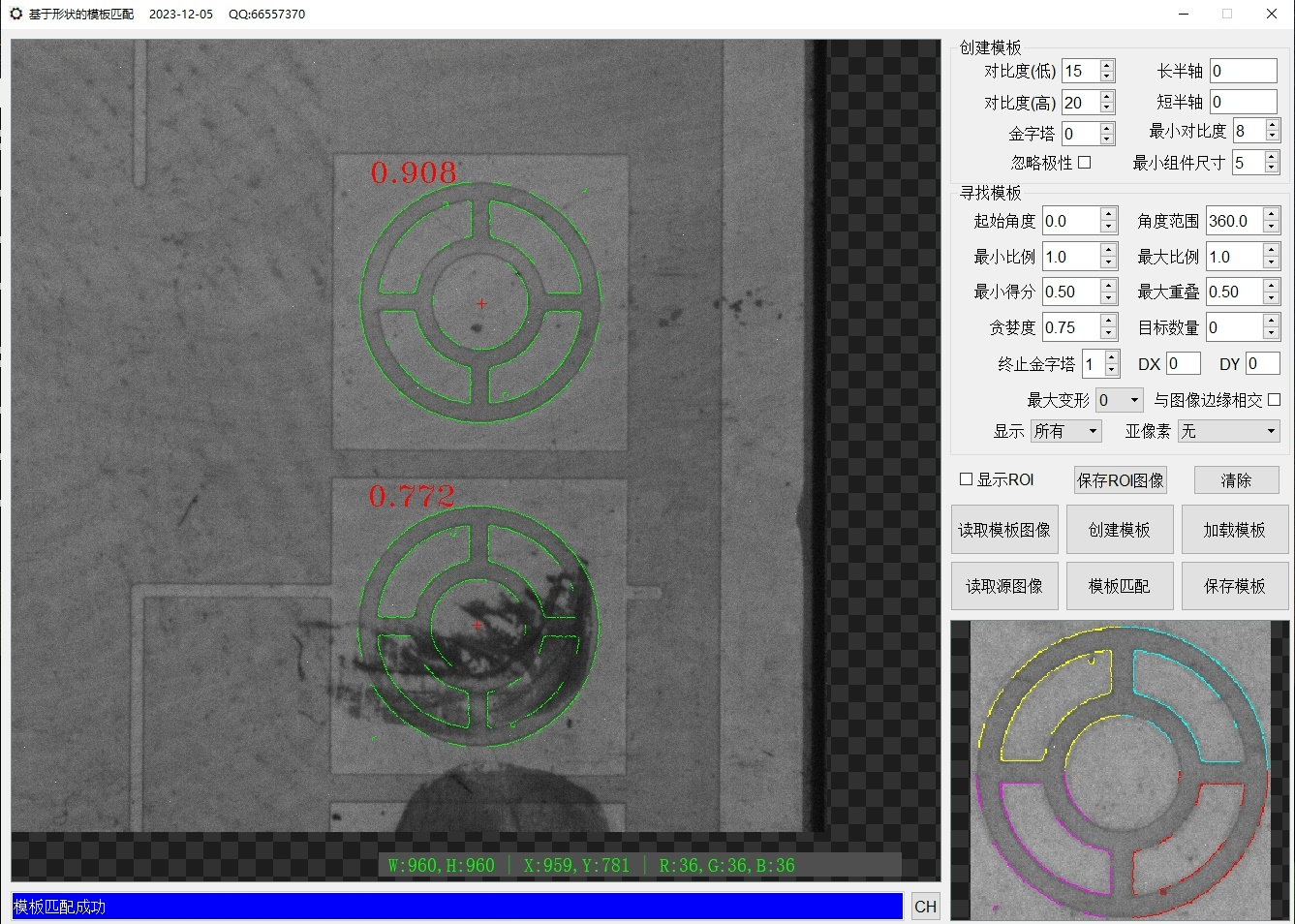Click the 短半轴 input field
1295x924 pixels.
1244,102
